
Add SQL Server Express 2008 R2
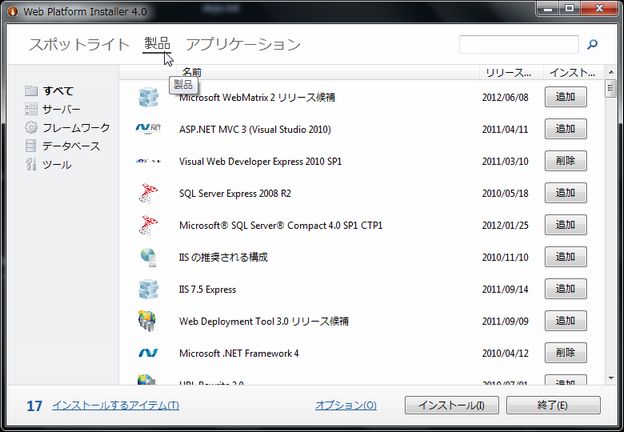[566, 193]
